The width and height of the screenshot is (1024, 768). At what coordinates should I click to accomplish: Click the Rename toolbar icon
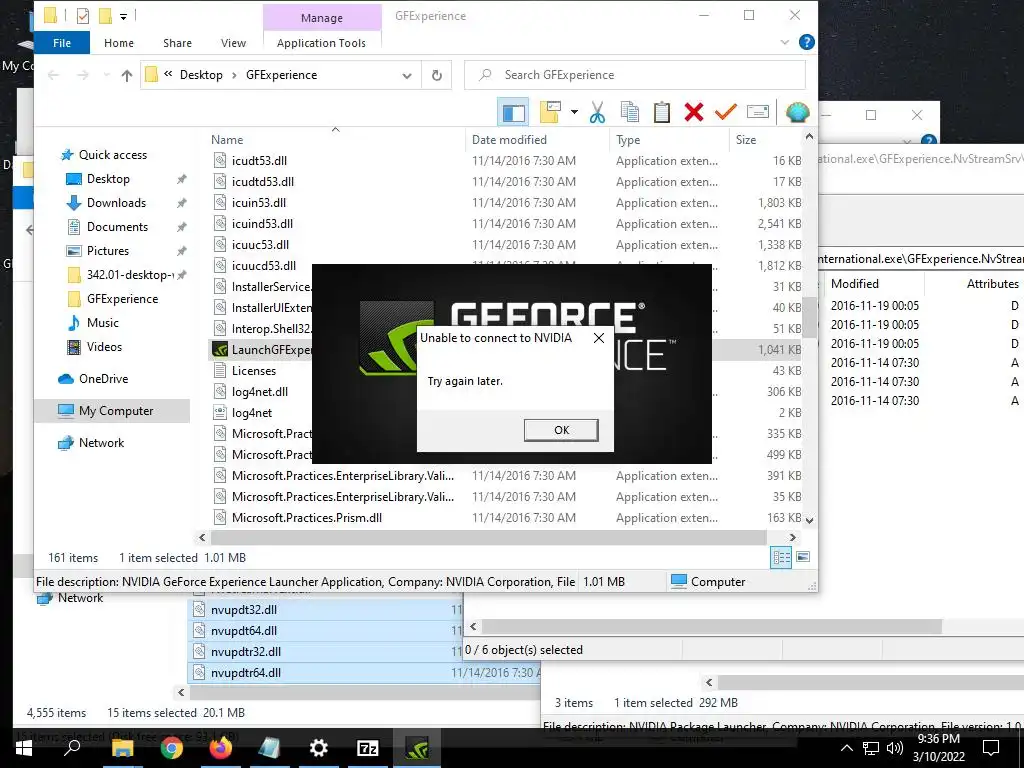click(758, 112)
